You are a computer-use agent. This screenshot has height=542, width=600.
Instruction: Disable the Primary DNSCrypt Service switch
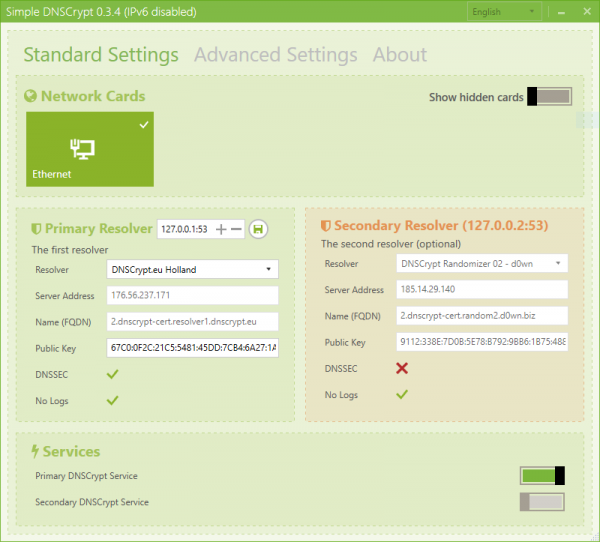click(542, 475)
